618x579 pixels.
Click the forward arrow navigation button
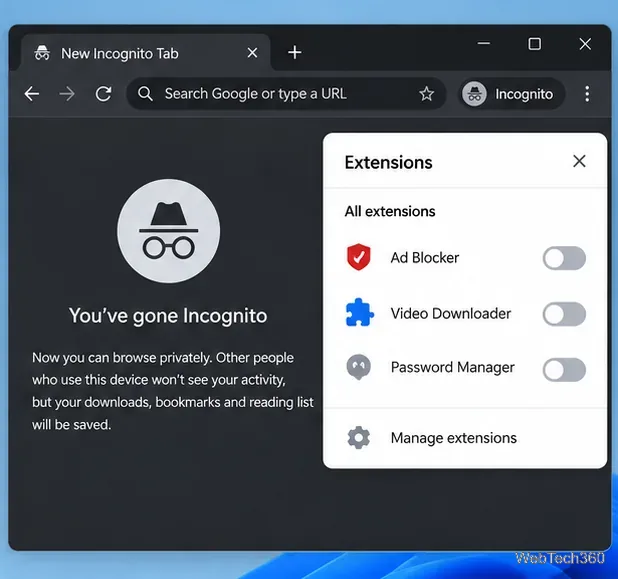coord(67,94)
